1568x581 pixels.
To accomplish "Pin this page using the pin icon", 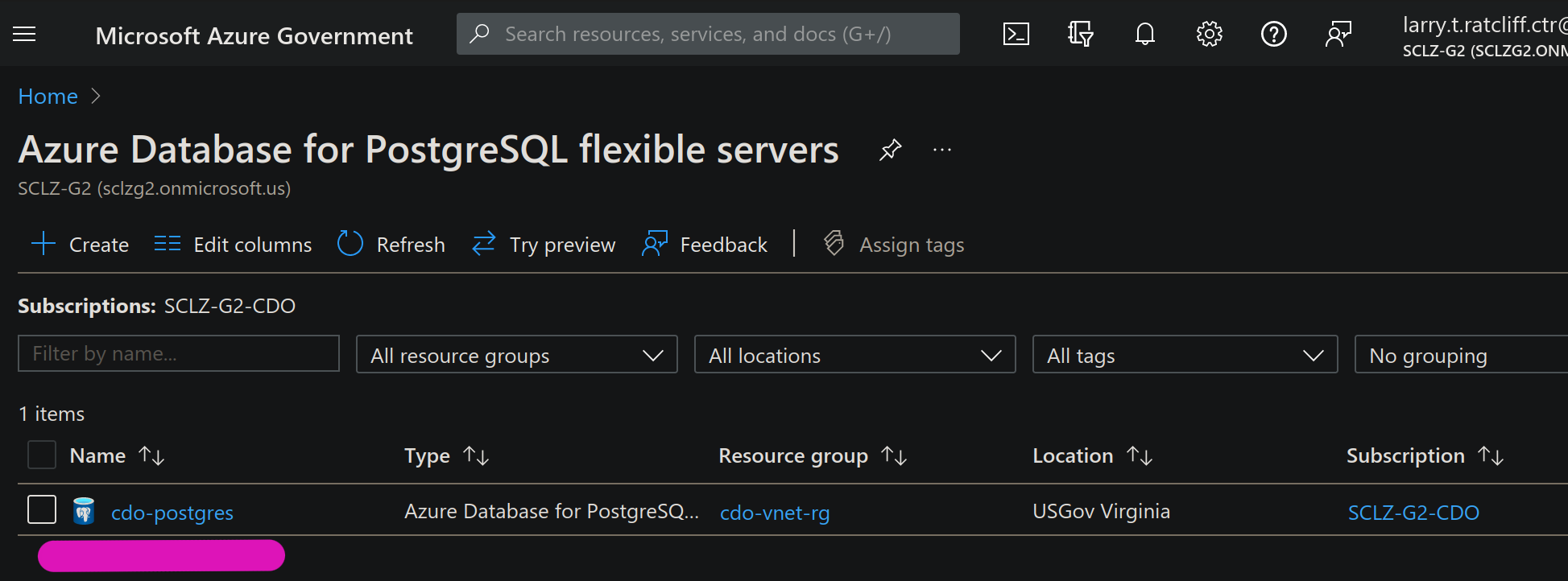I will (x=890, y=150).
